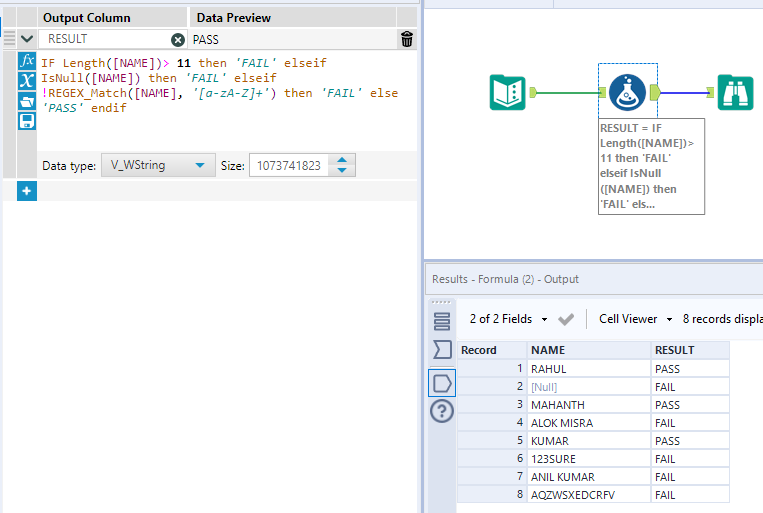Select the Formula flask tool on canvas

tap(628, 92)
